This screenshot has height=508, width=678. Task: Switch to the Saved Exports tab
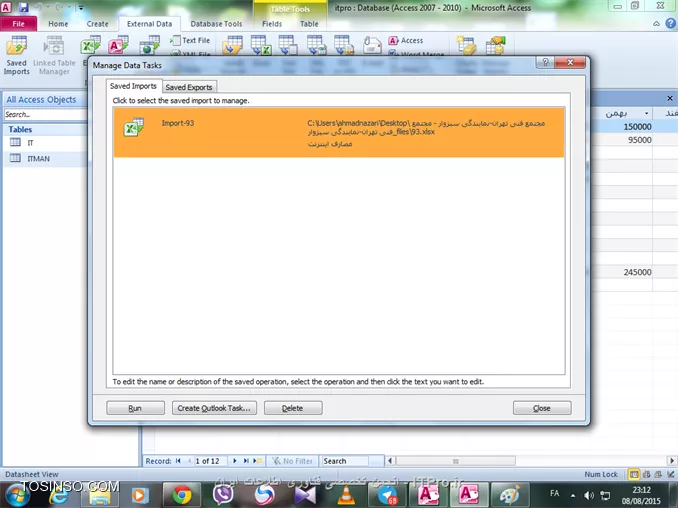point(189,87)
